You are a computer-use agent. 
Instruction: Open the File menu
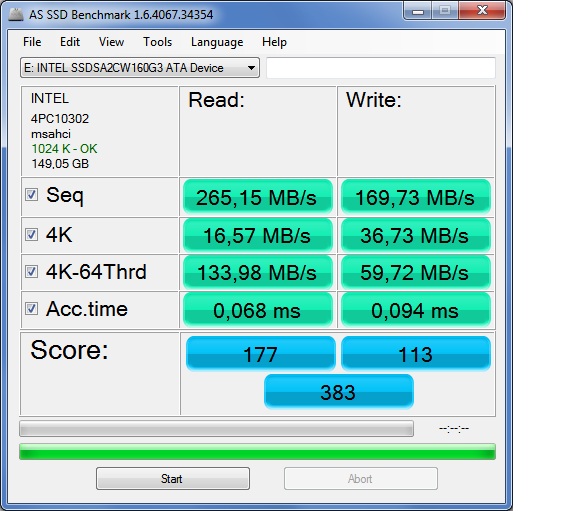click(32, 42)
